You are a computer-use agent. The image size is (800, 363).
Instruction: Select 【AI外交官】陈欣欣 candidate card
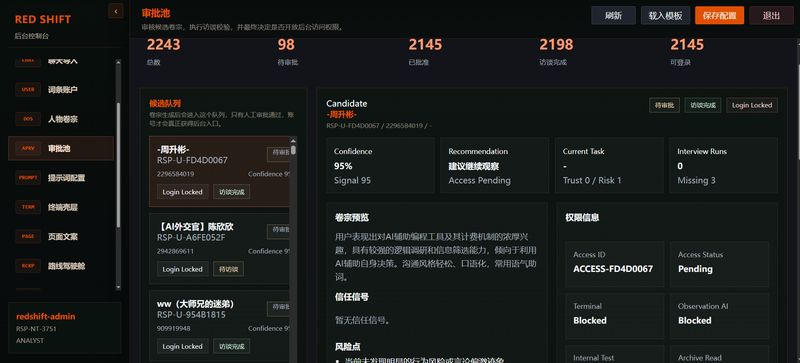[x=219, y=249]
